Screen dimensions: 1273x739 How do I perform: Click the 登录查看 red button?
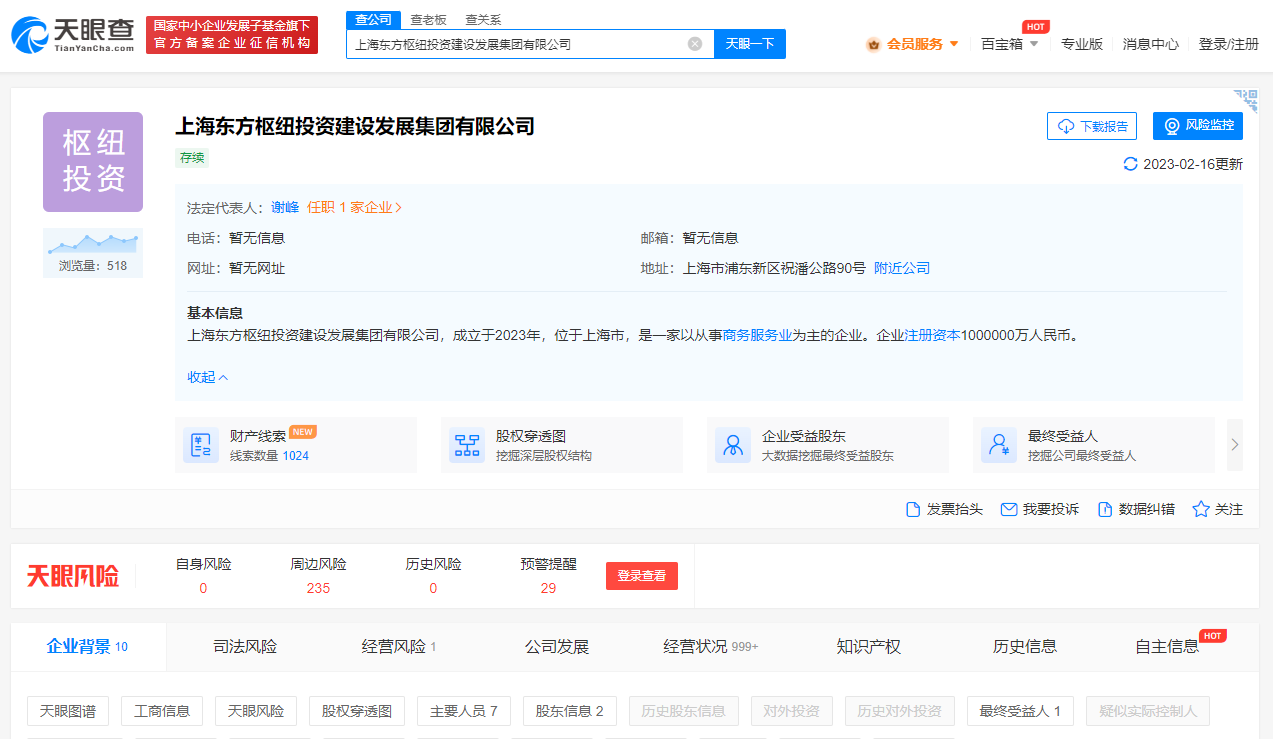(641, 576)
